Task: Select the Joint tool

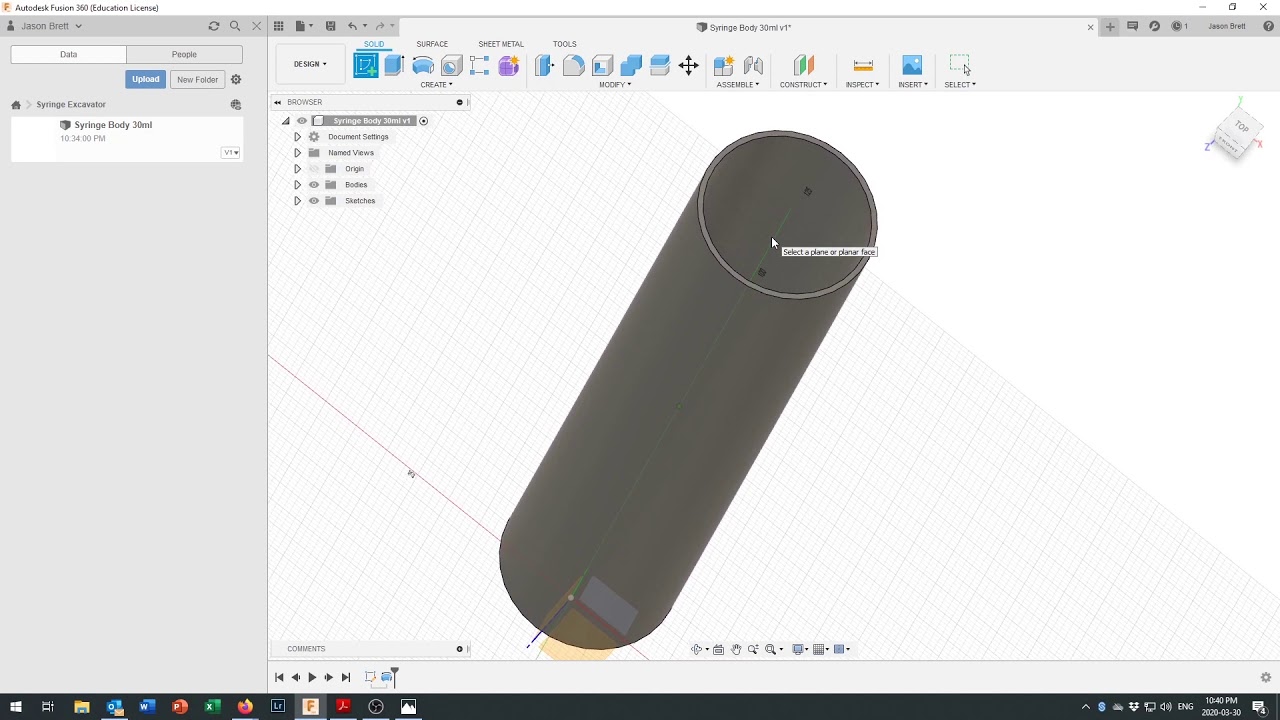Action: pyautogui.click(x=753, y=66)
